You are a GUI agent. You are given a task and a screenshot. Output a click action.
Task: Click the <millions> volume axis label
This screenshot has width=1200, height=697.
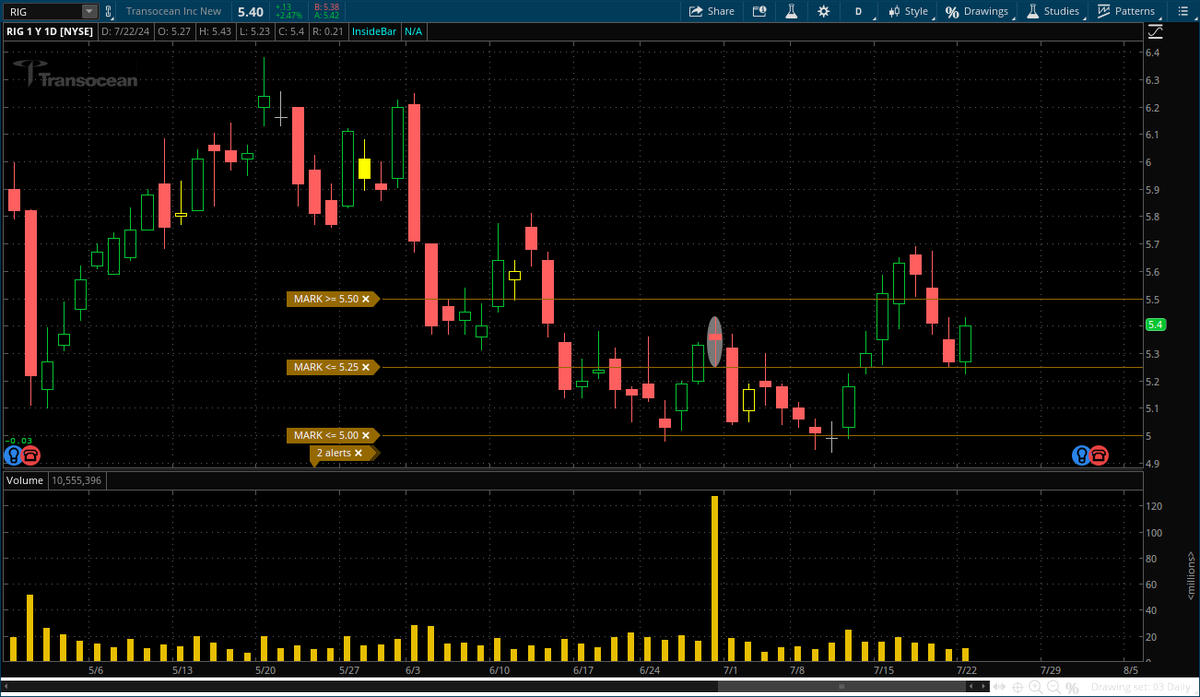[x=1190, y=575]
